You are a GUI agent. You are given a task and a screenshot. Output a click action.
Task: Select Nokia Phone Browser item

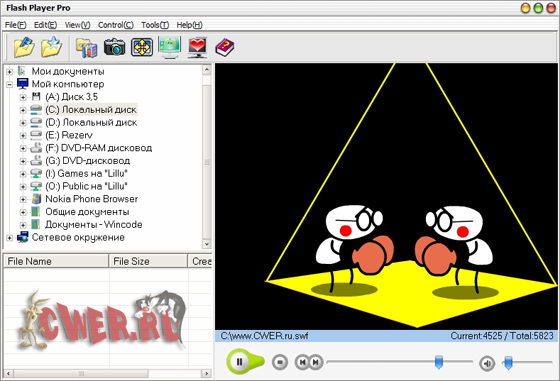click(91, 199)
